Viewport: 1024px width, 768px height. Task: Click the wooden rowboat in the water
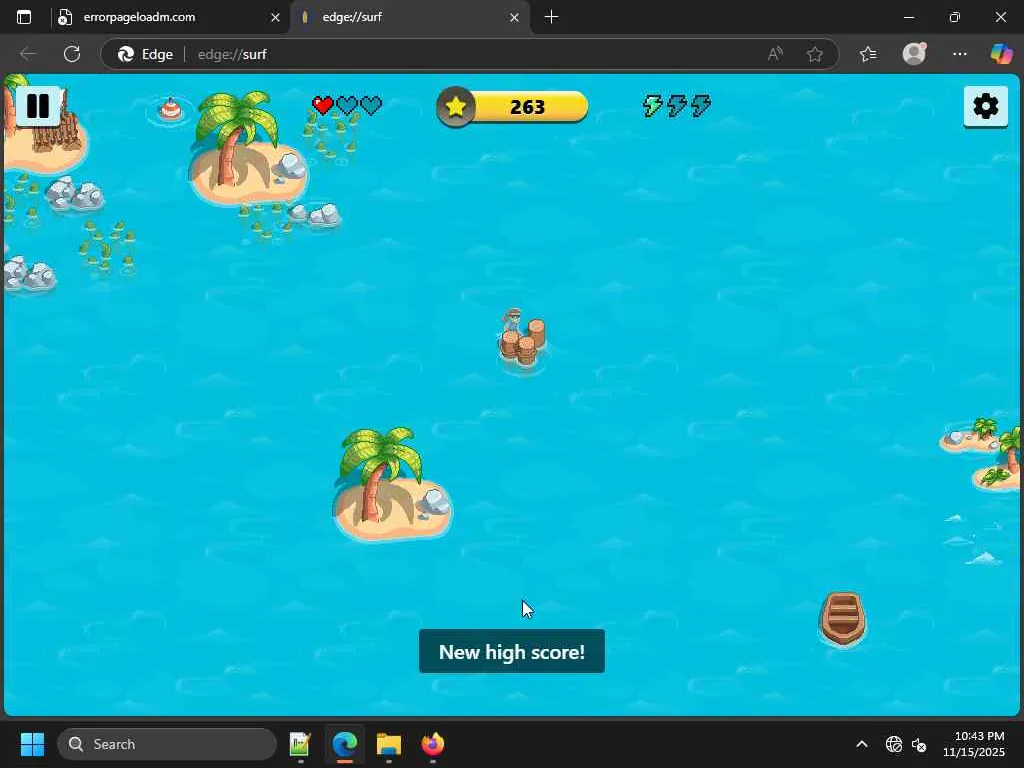[842, 618]
